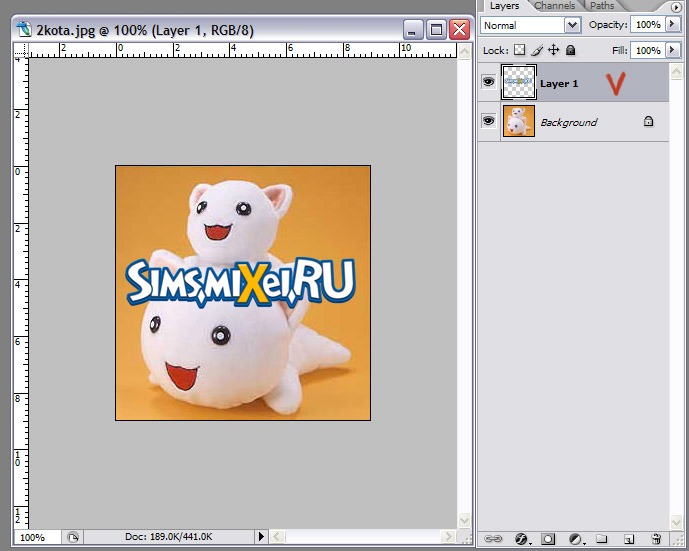Viewport: 689px width, 551px height.
Task: Toggle lock transparent pixels
Action: point(519,50)
